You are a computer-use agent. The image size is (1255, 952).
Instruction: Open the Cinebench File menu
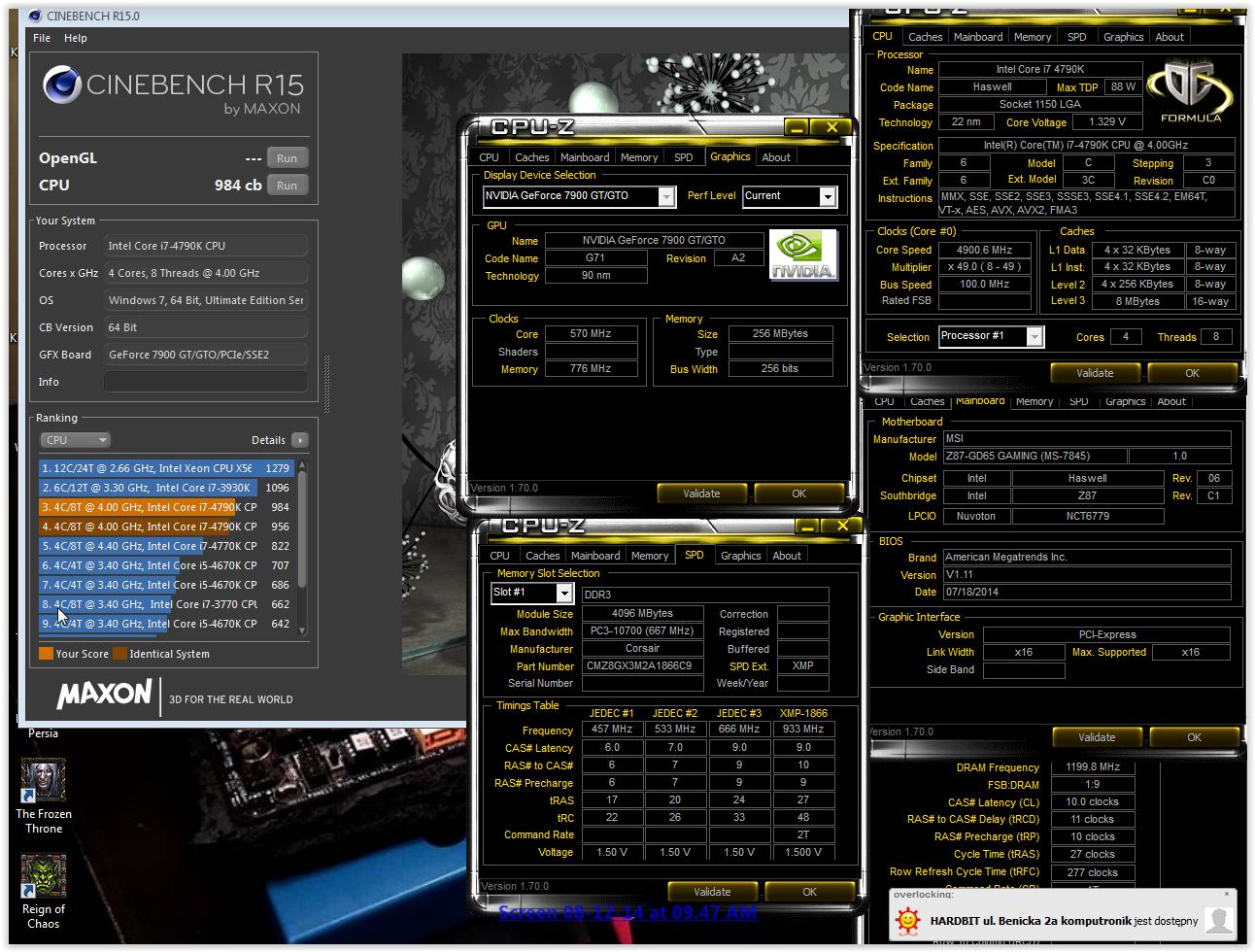click(42, 38)
